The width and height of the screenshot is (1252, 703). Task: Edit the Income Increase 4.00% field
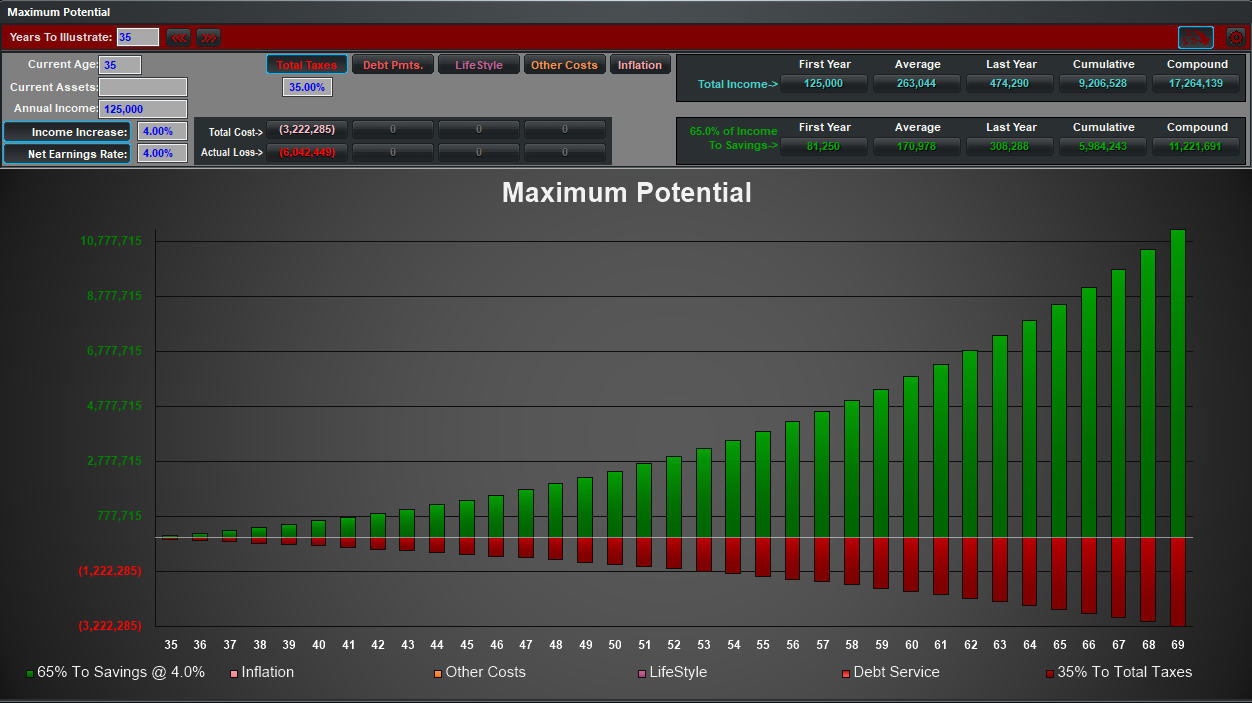click(162, 131)
